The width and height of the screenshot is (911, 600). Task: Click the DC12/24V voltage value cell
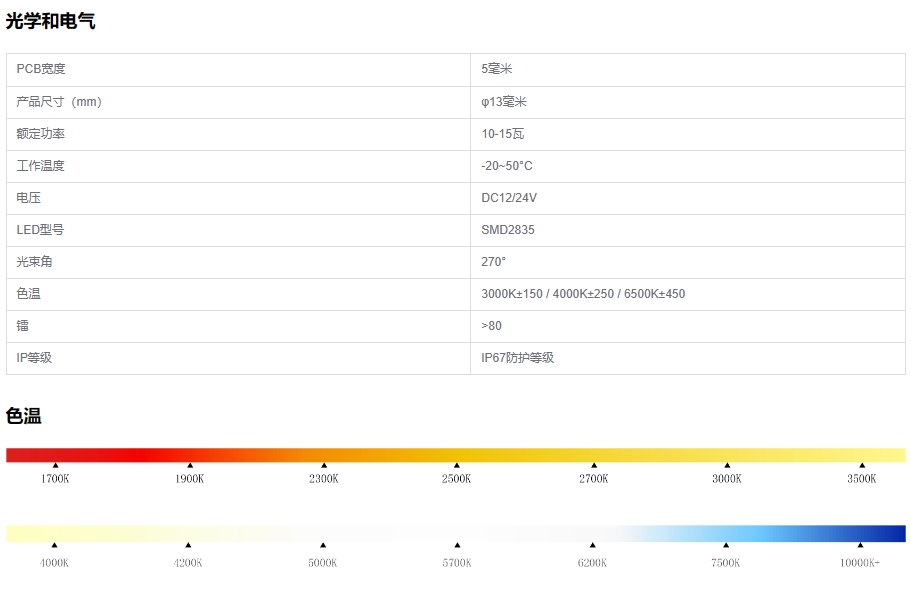[x=509, y=198]
